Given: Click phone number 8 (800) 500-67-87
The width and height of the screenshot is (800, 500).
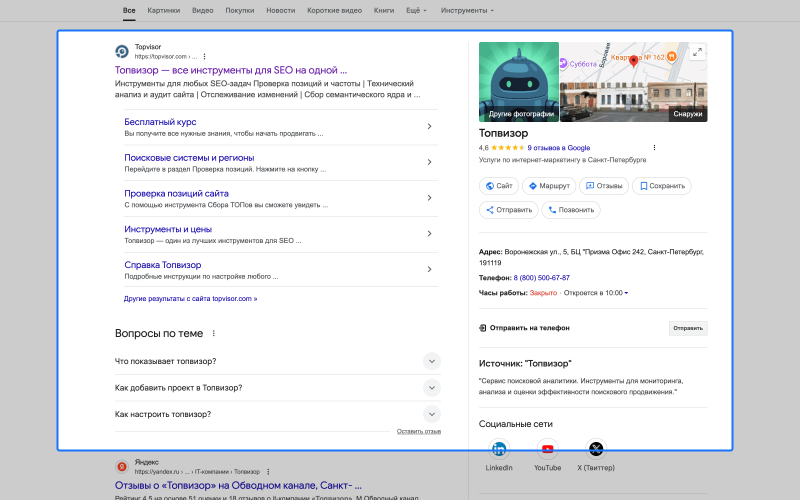Looking at the screenshot, I should coord(541,278).
